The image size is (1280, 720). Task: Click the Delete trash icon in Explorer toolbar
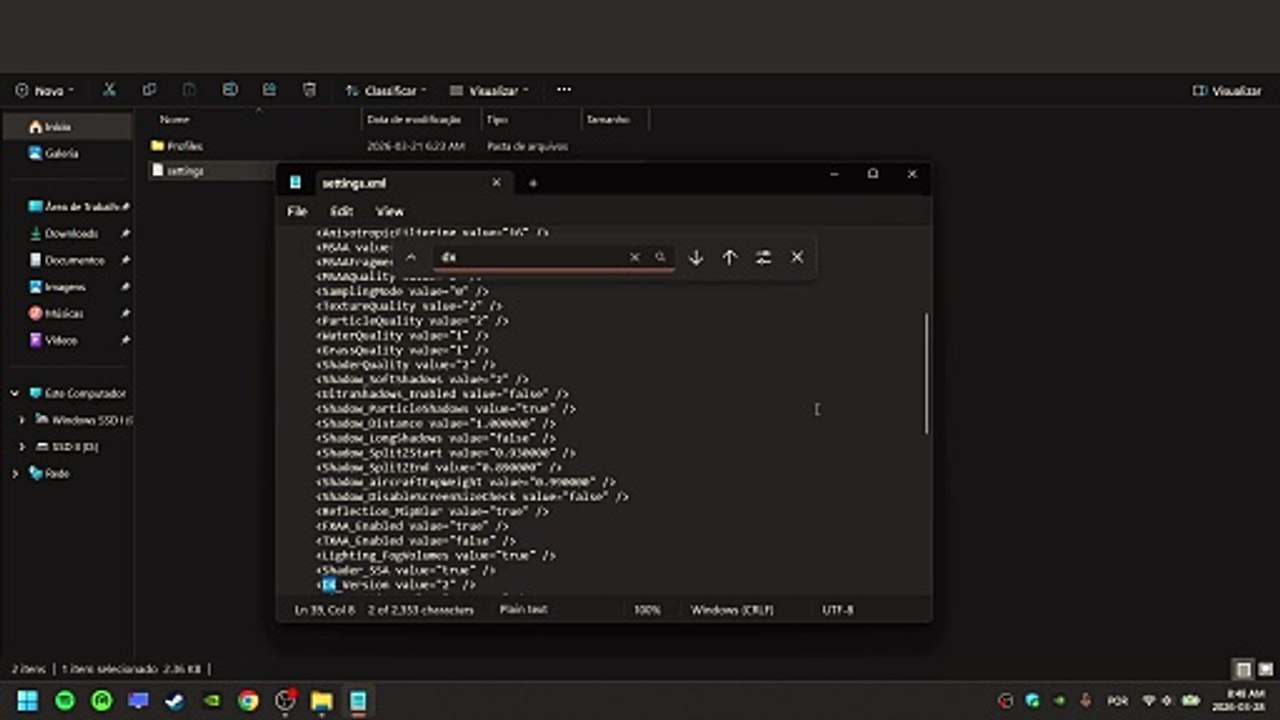309,90
